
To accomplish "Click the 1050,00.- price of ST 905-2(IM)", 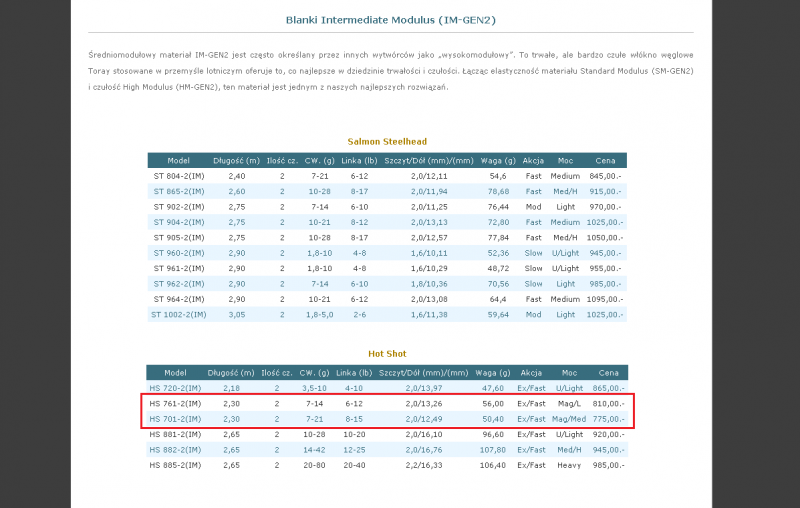I will click(x=605, y=238).
